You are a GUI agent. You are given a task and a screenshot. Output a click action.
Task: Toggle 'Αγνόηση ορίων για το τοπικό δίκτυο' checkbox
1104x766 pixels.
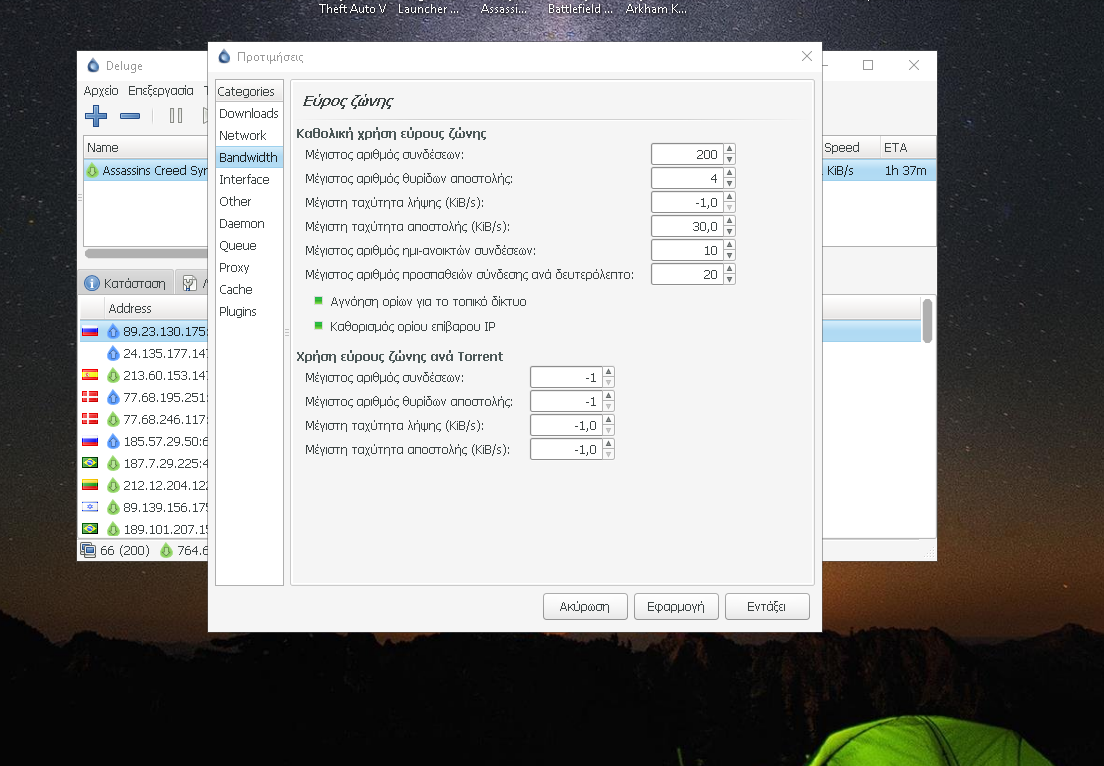(319, 301)
